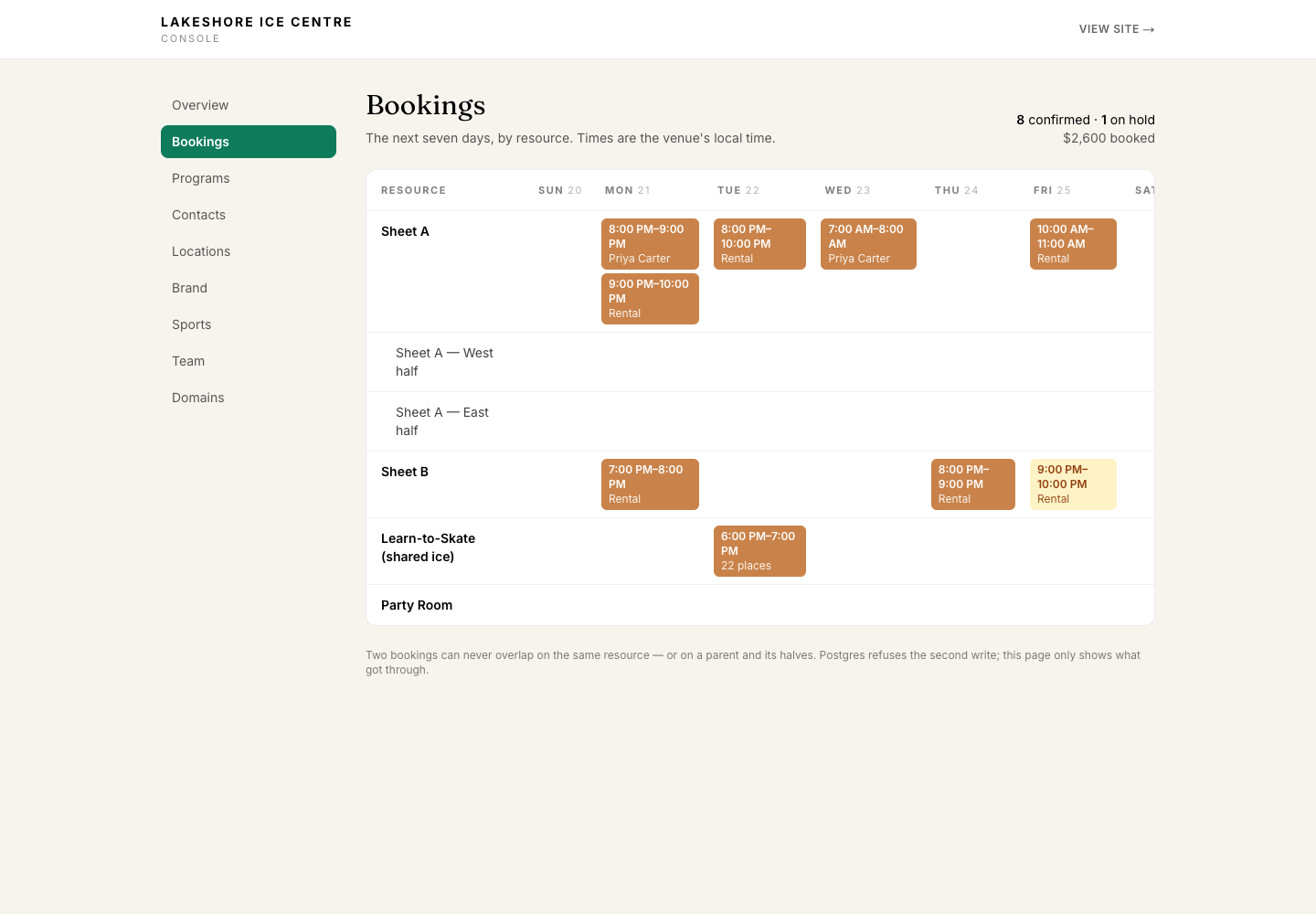Image resolution: width=1316 pixels, height=914 pixels.
Task: Click the Sheet A resource label
Action: coord(405,231)
